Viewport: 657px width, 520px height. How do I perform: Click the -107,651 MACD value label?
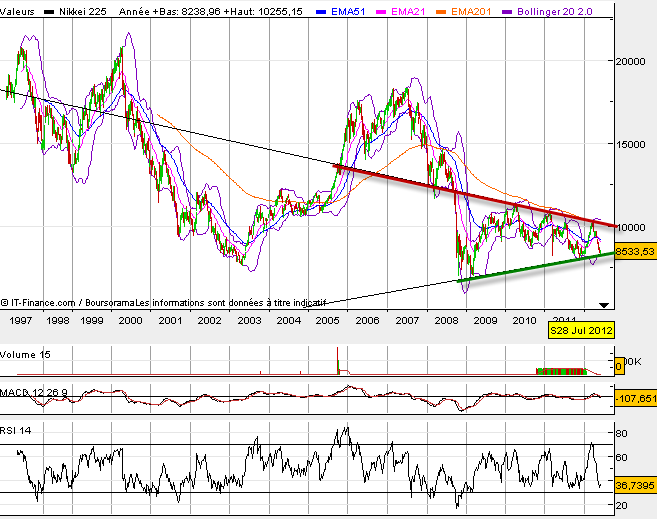click(x=635, y=397)
